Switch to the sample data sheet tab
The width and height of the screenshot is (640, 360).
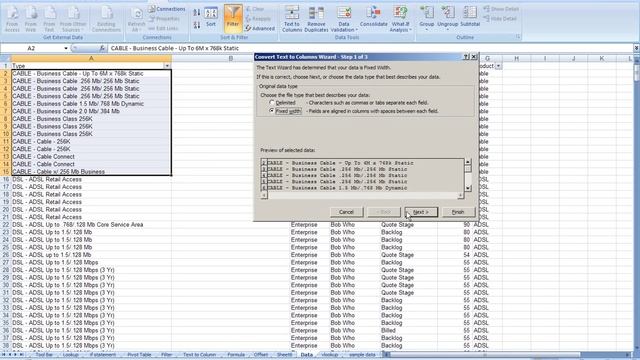[x=362, y=355]
